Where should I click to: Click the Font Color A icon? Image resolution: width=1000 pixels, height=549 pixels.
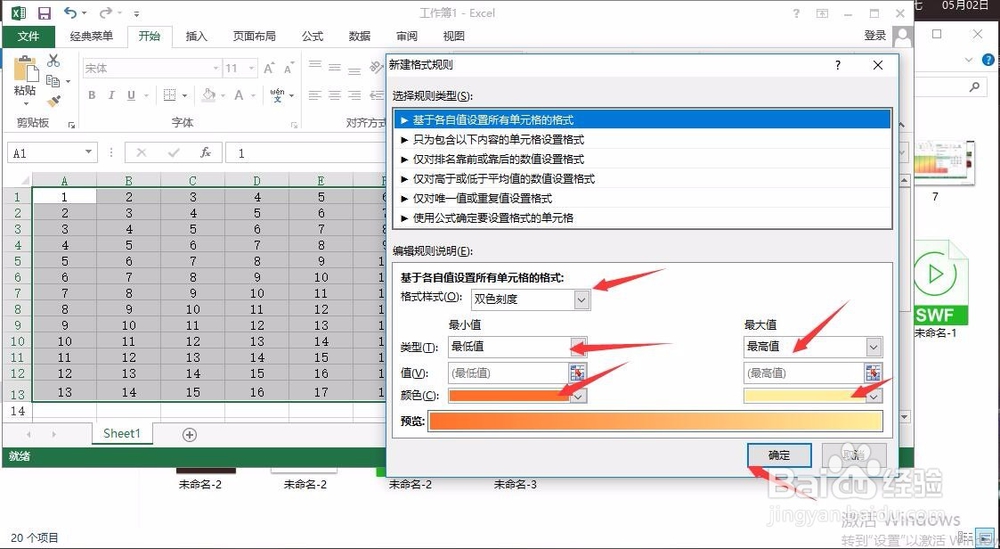coord(239,96)
